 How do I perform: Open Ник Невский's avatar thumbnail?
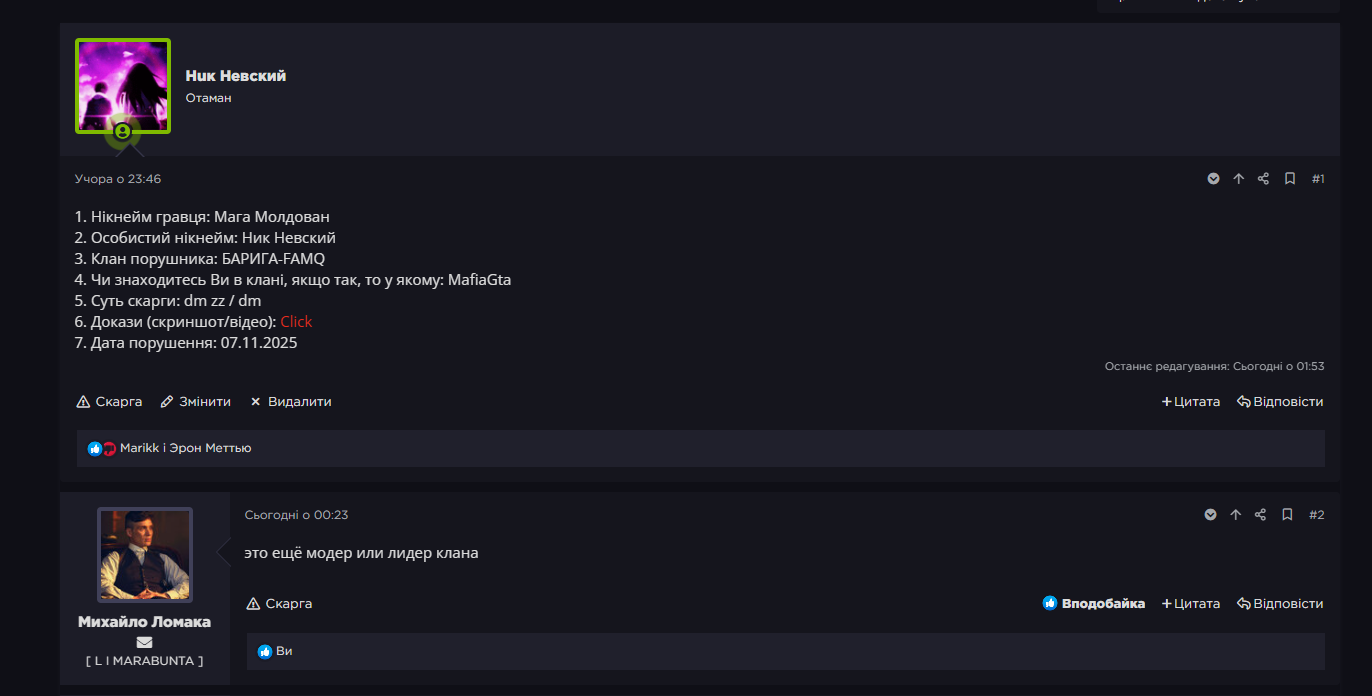(x=123, y=86)
